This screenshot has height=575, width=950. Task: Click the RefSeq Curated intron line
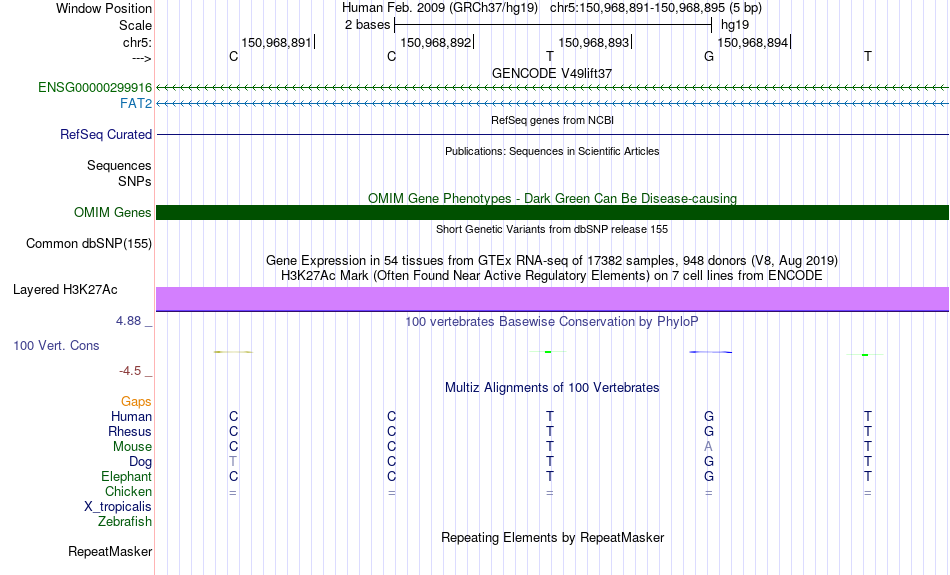(552, 135)
